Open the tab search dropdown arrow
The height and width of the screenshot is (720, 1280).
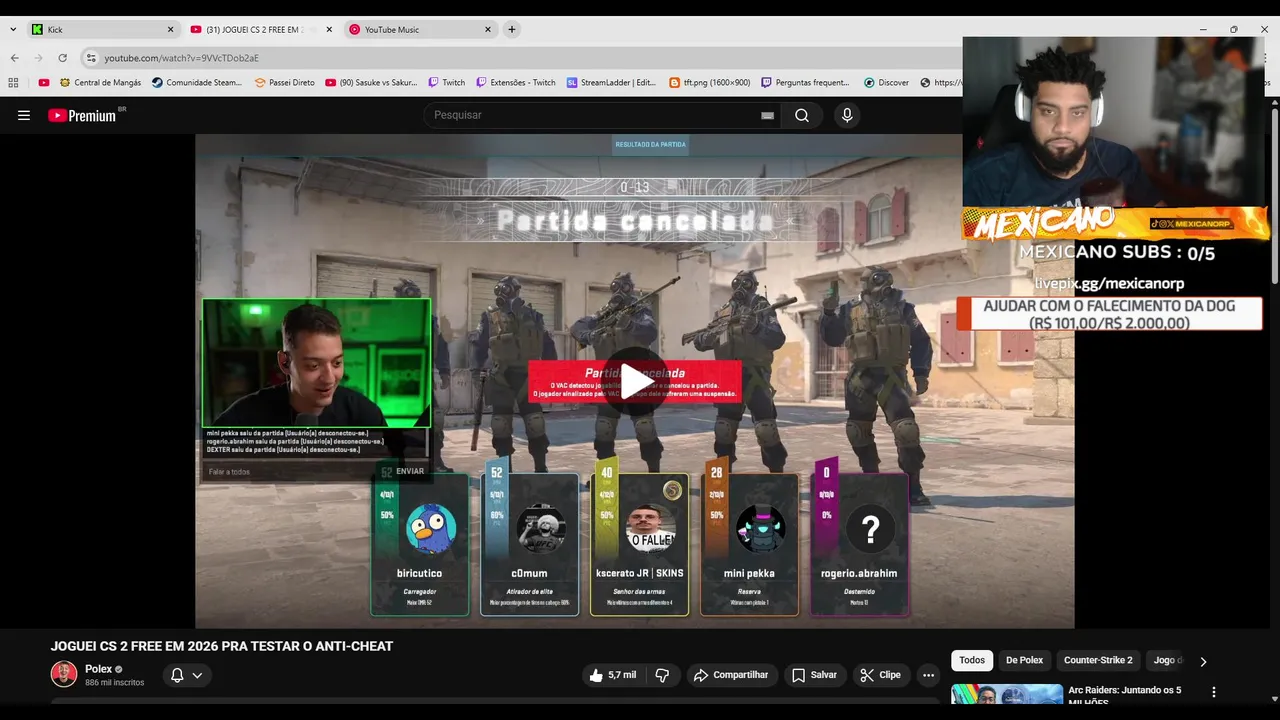(x=13, y=29)
